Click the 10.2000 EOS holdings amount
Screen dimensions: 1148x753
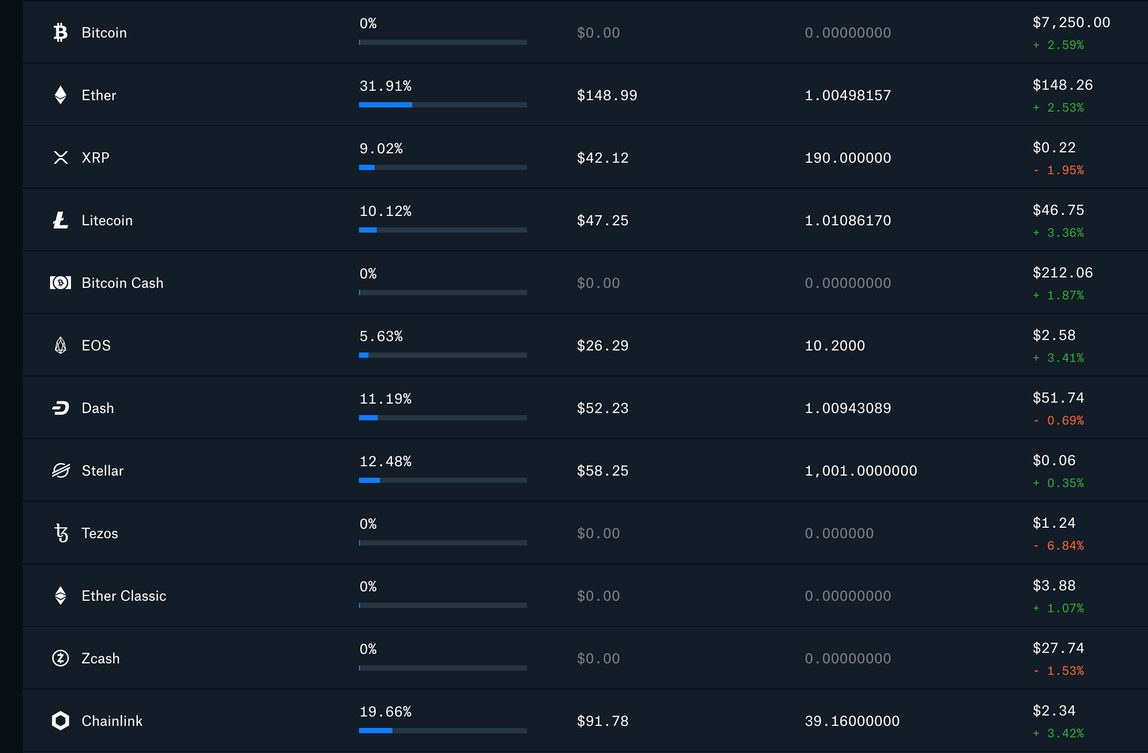[x=835, y=346]
